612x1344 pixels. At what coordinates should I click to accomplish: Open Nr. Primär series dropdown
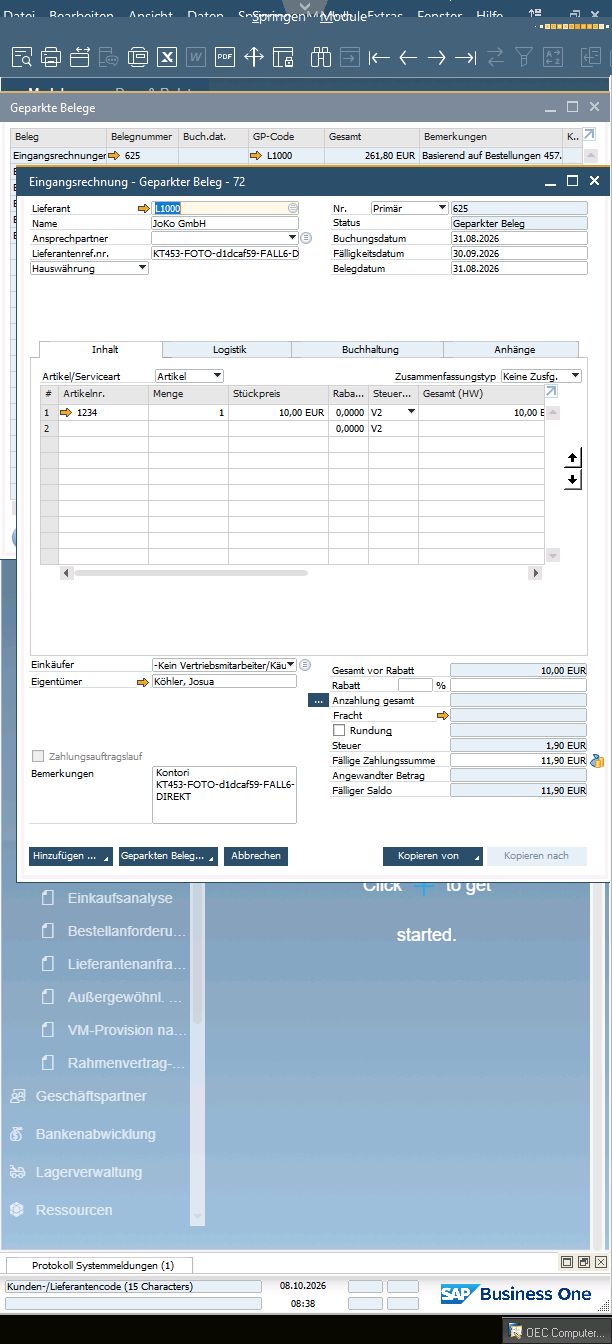click(x=442, y=208)
